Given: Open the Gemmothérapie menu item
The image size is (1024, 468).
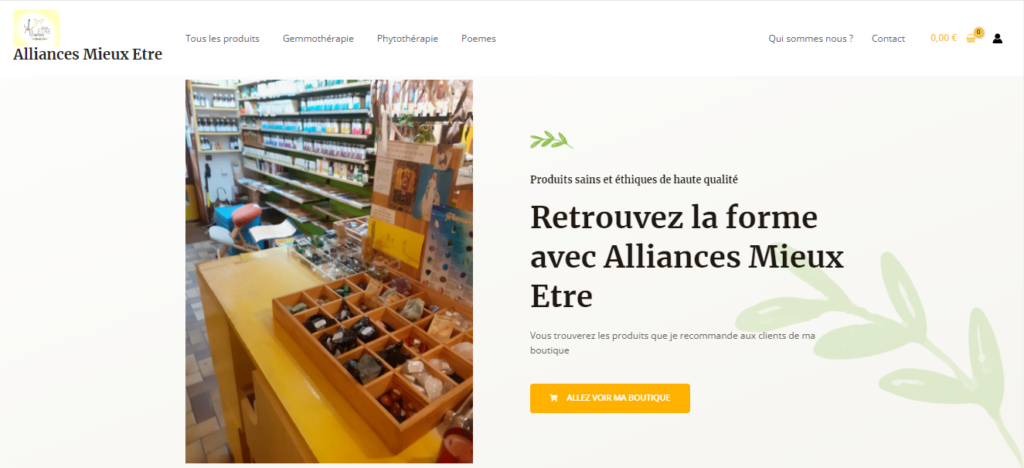Looking at the screenshot, I should [x=318, y=39].
